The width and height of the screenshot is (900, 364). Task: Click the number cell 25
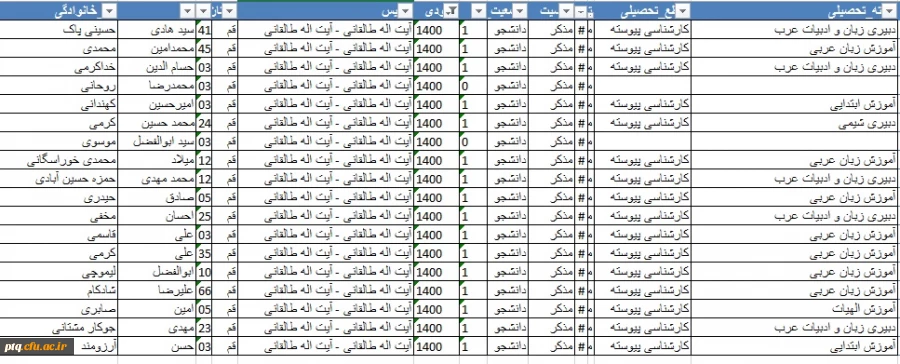tap(204, 216)
